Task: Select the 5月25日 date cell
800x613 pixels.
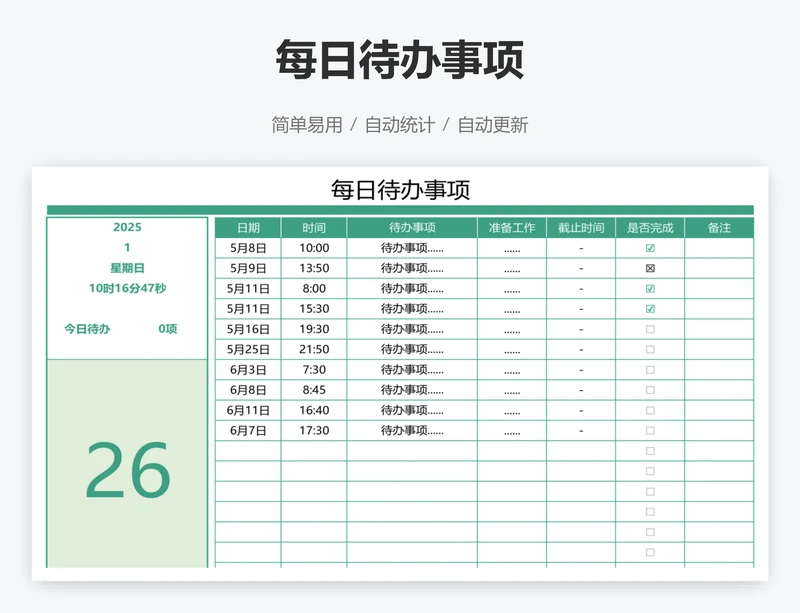Action: click(248, 350)
